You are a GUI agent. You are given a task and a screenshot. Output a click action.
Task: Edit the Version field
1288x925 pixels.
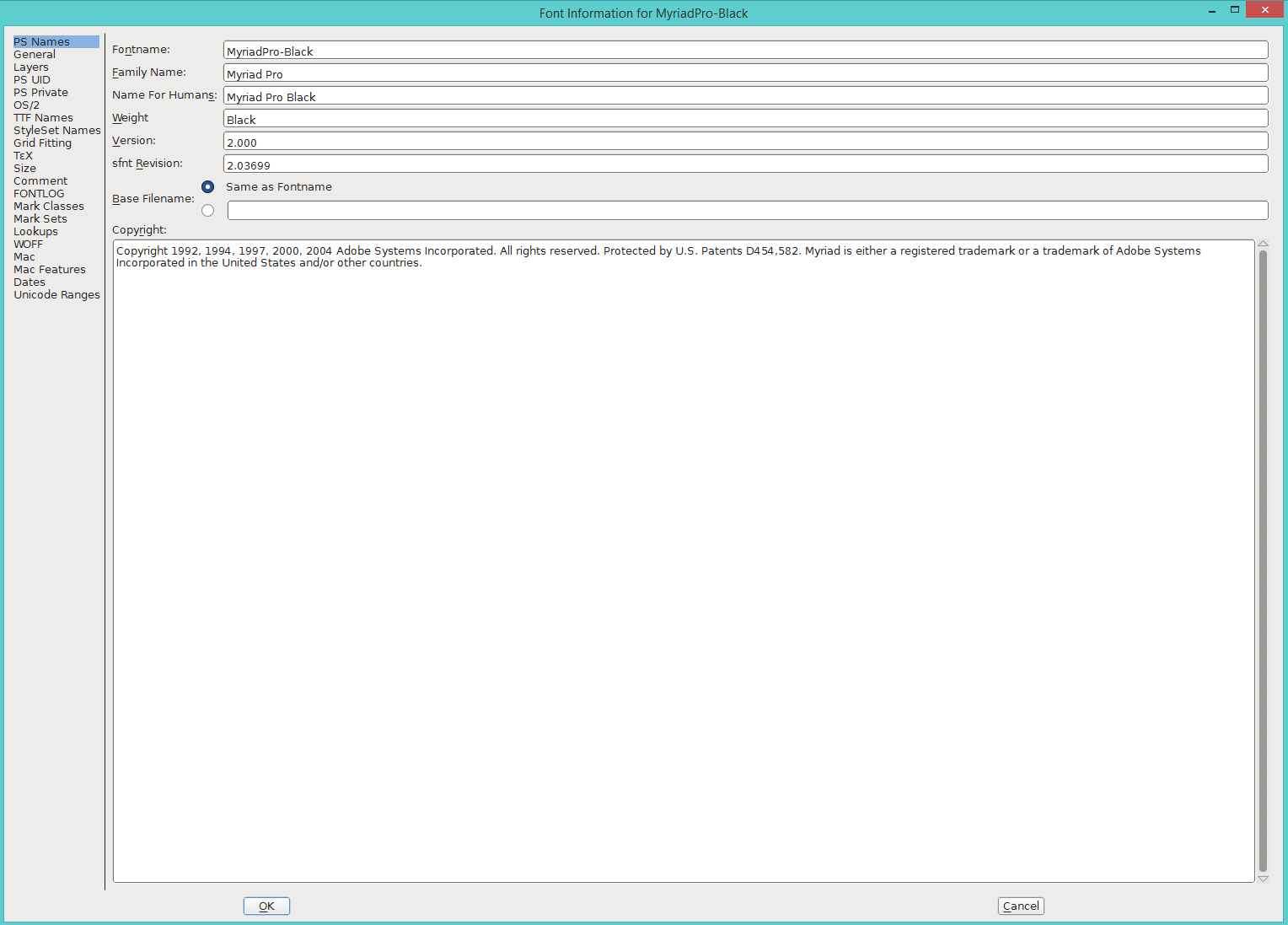pos(745,142)
